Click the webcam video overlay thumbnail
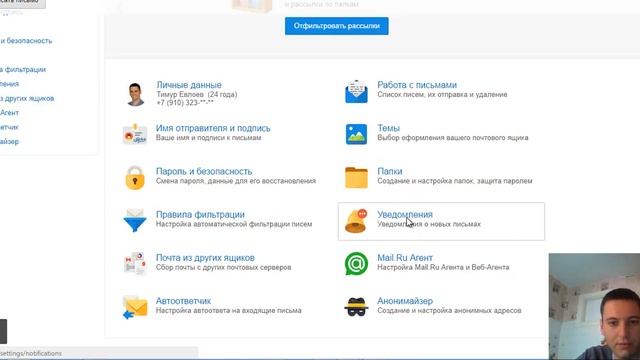The width and height of the screenshot is (640, 360). click(594, 307)
